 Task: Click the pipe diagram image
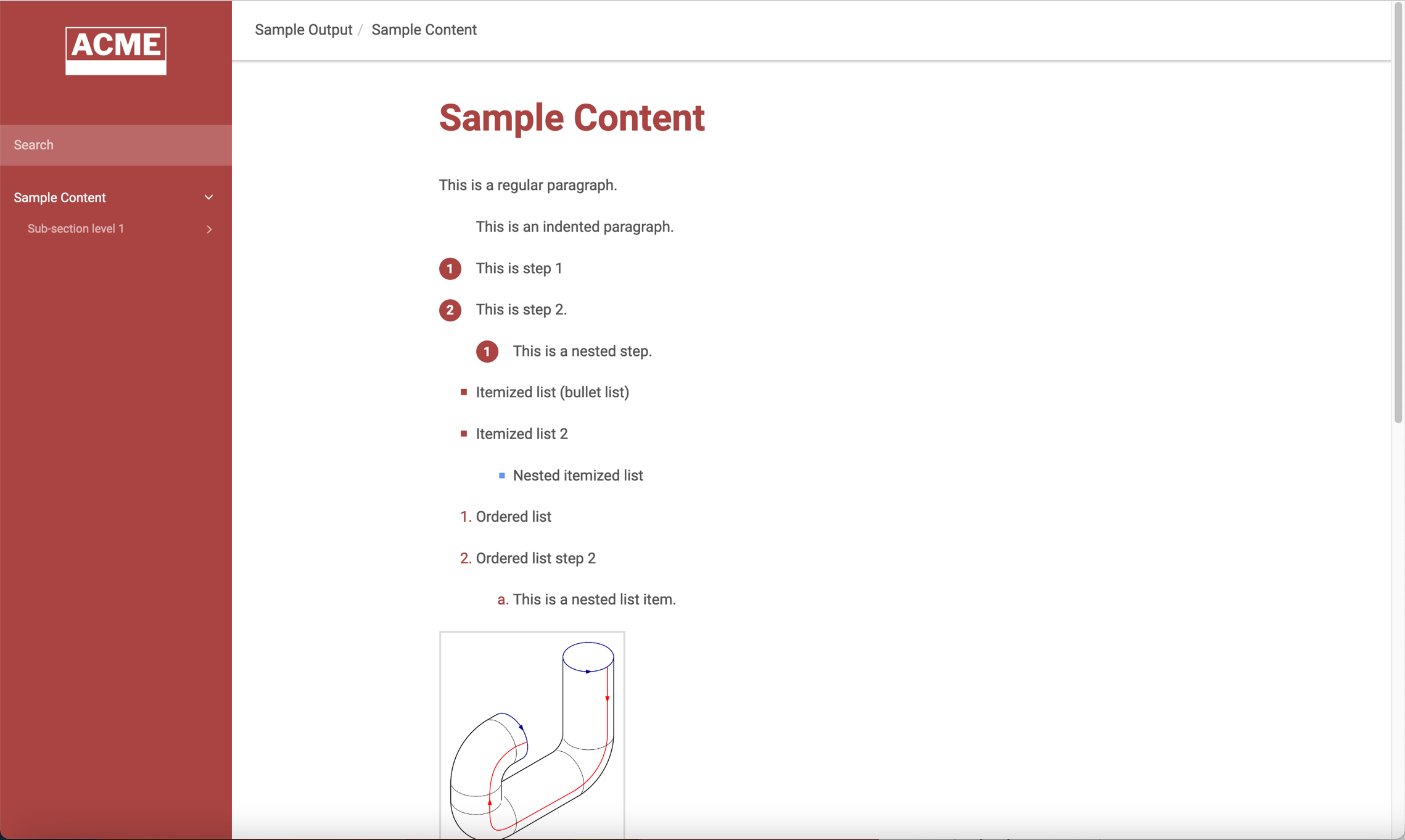(532, 734)
